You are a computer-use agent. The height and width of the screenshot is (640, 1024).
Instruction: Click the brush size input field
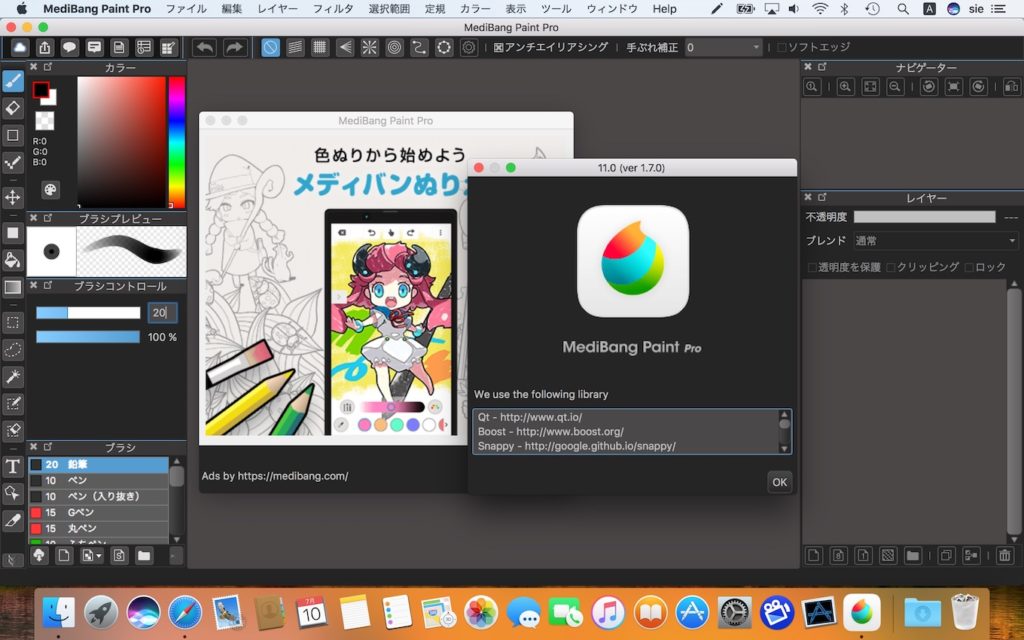pyautogui.click(x=162, y=313)
